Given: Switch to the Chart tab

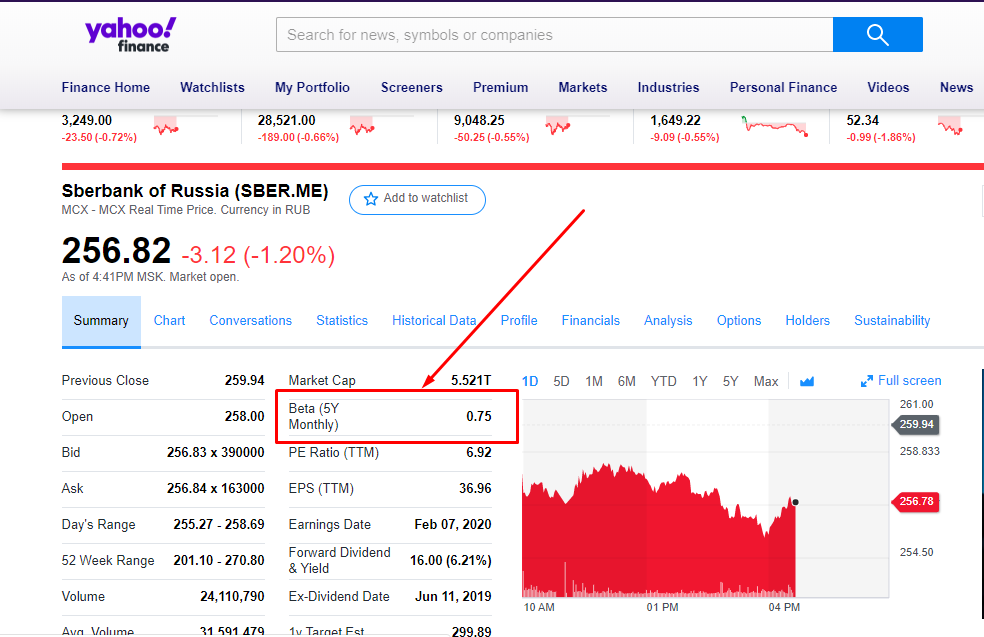Looking at the screenshot, I should [169, 321].
